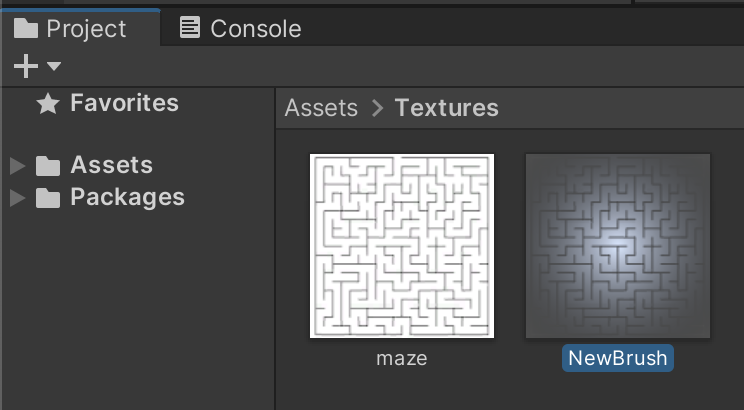Click the Favorites star icon
Screen dimensions: 744x410
47,104
